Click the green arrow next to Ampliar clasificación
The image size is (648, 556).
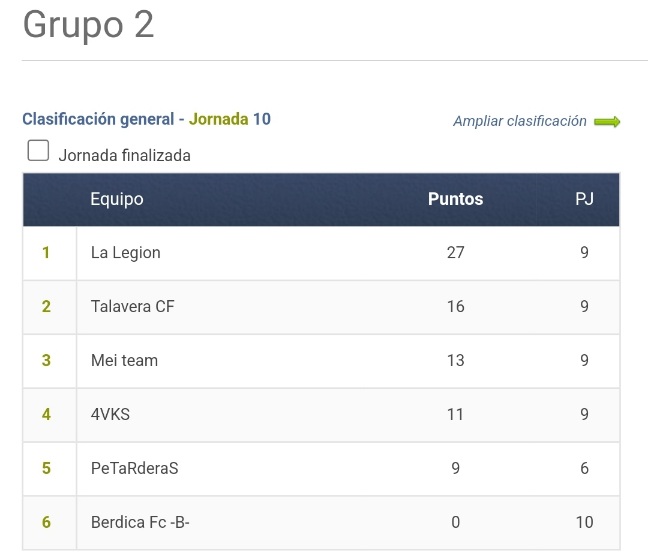607,122
